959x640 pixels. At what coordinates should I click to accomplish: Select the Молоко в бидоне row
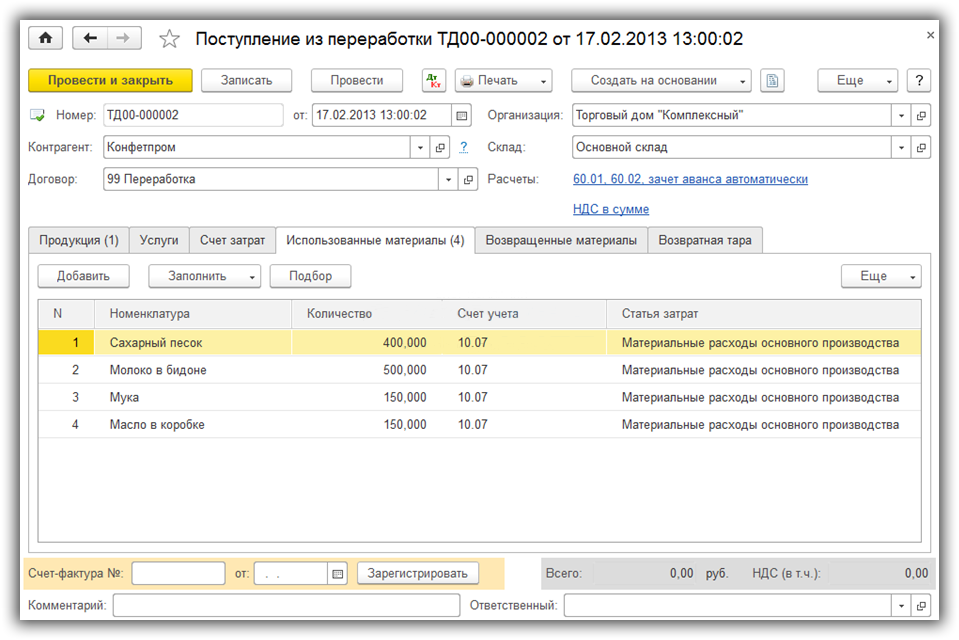coord(158,370)
